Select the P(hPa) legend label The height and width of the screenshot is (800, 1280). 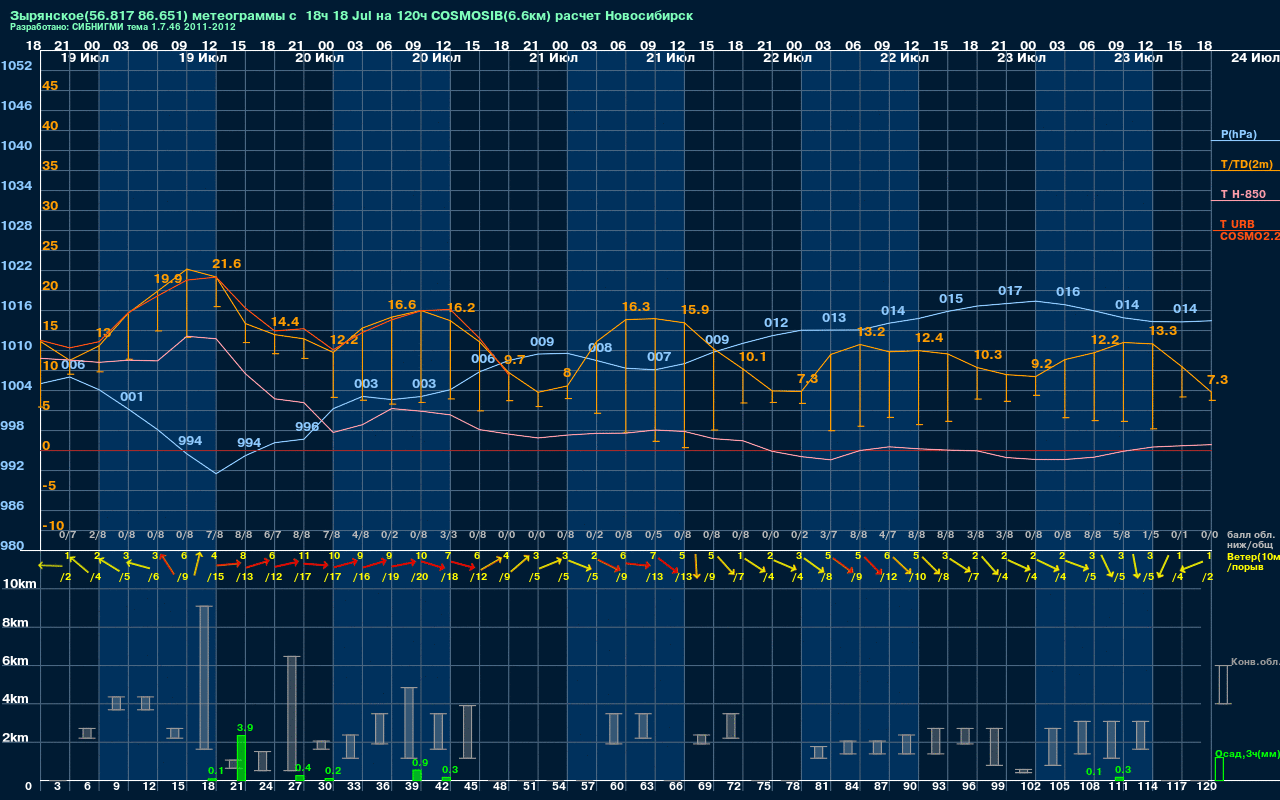pyautogui.click(x=1239, y=134)
